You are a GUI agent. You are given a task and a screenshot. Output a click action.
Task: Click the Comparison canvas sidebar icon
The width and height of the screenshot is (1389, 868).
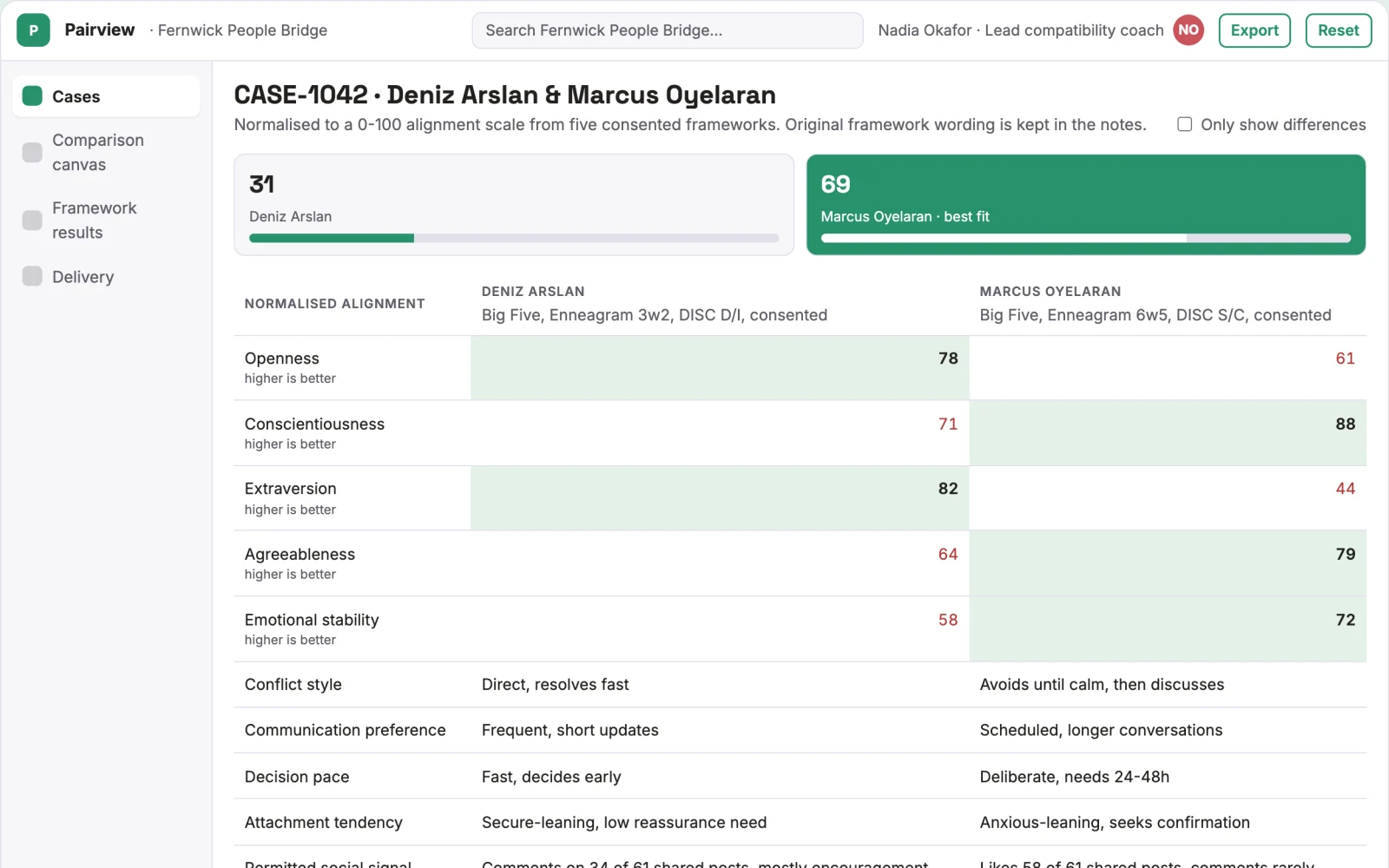[x=32, y=152]
